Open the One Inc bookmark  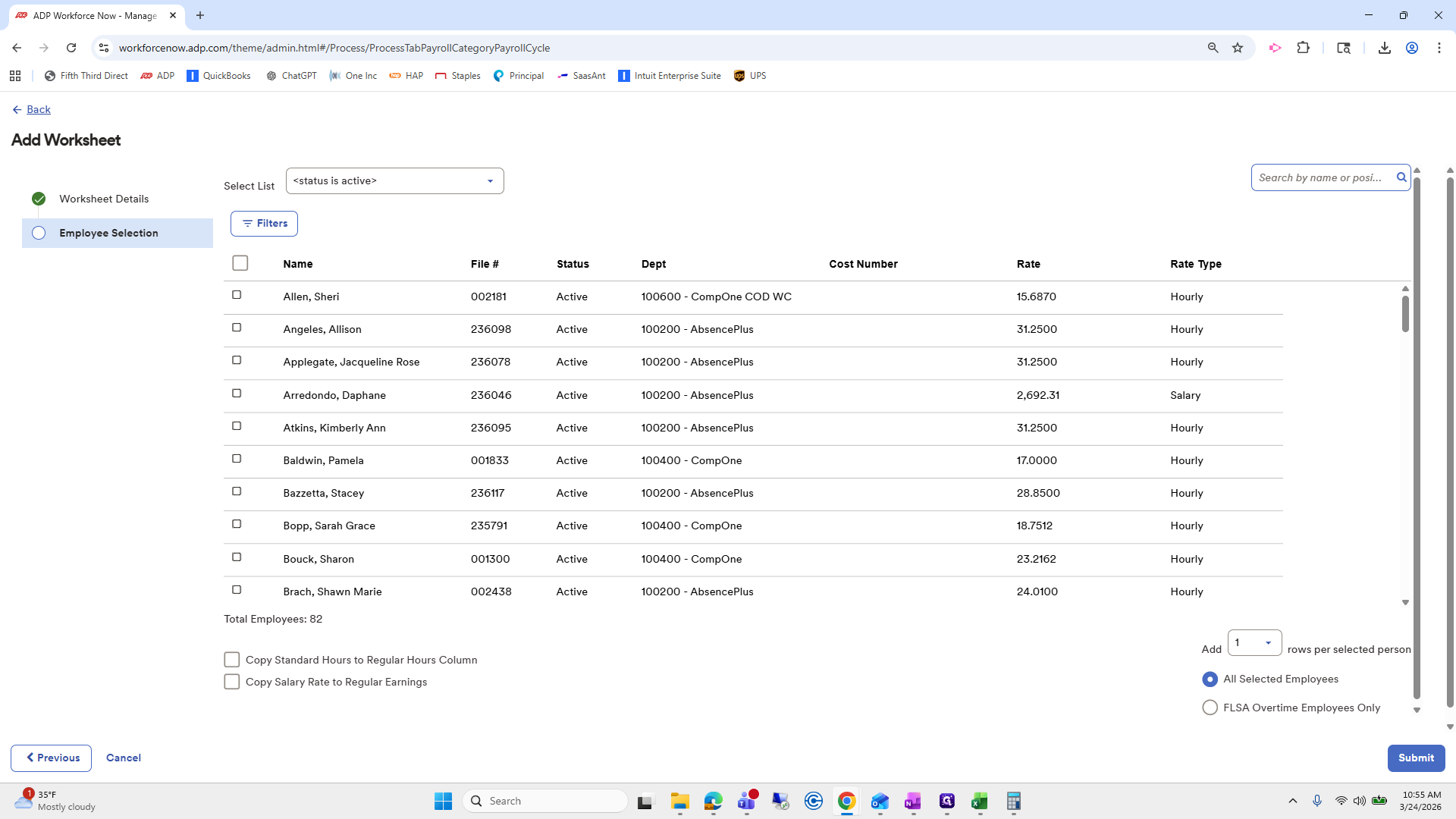(353, 76)
